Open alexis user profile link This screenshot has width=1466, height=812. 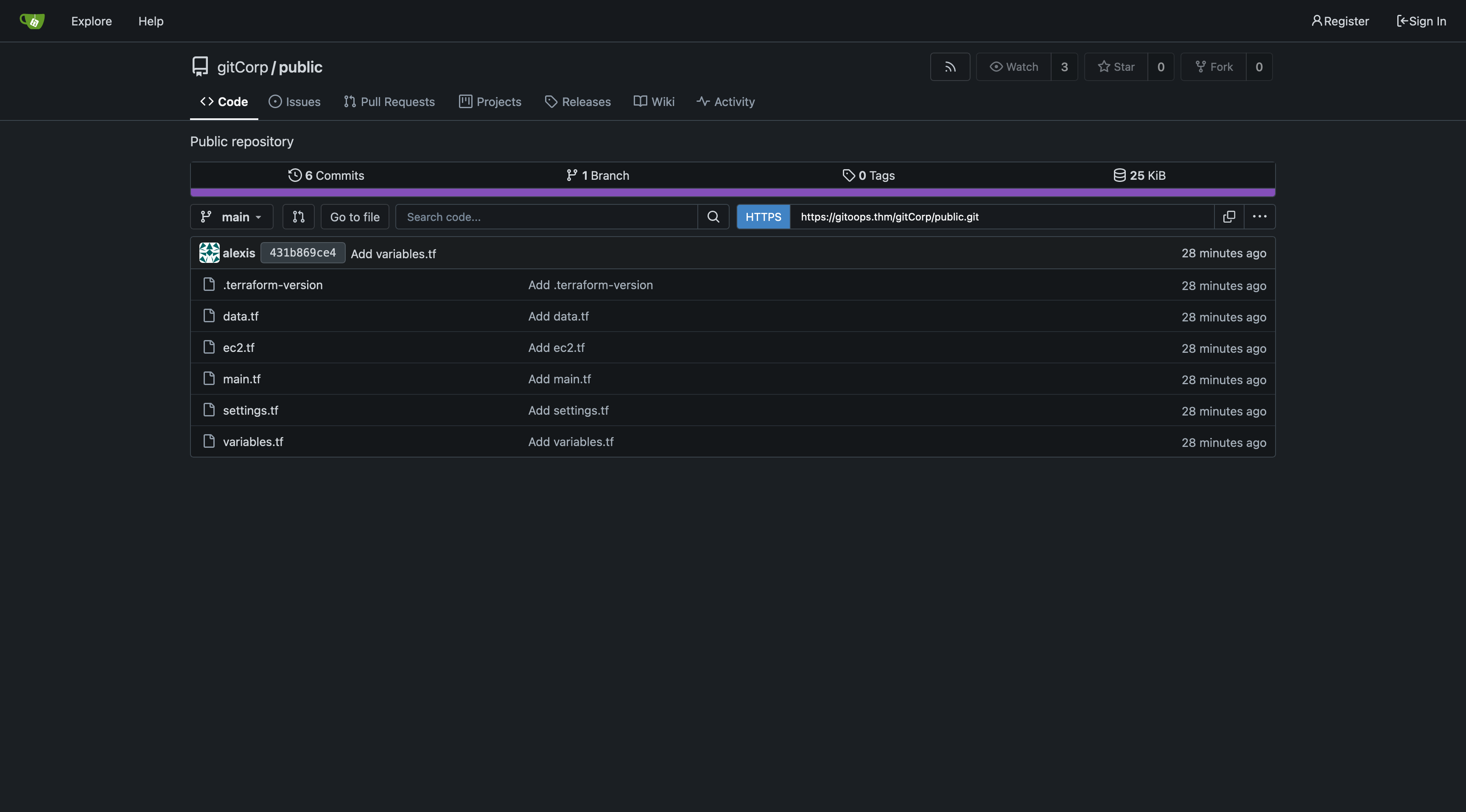click(239, 253)
